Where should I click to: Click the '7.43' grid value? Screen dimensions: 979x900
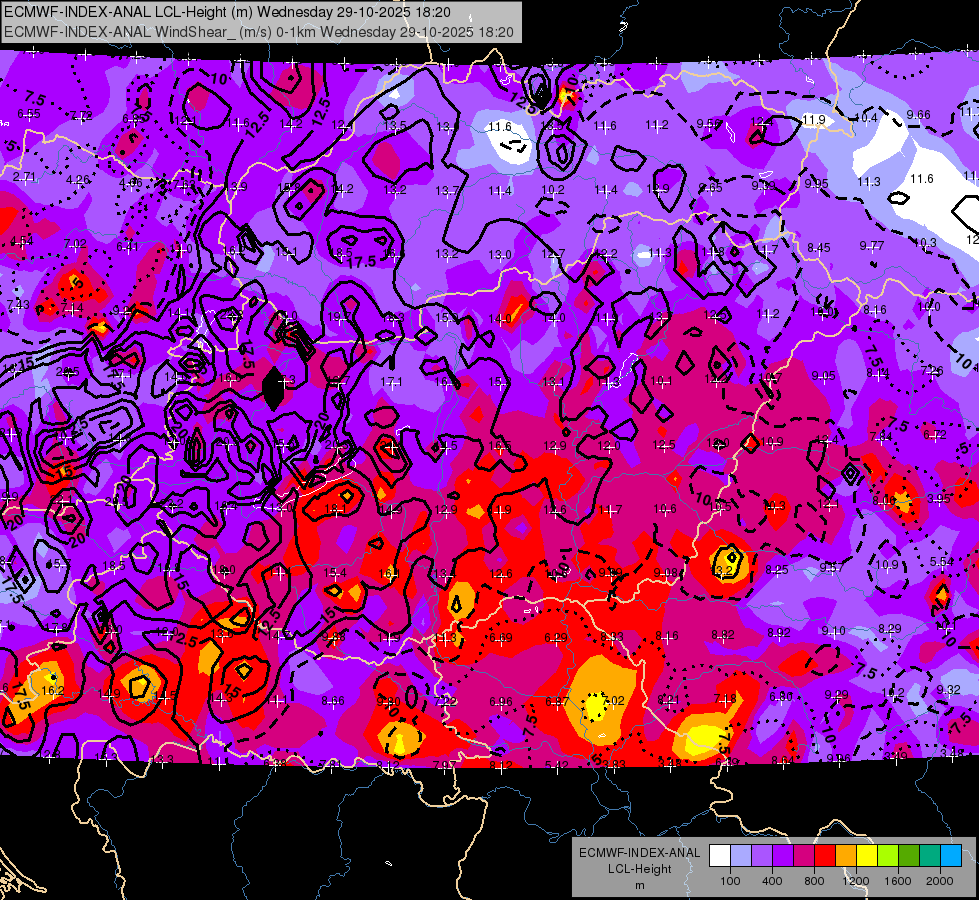tap(18, 305)
